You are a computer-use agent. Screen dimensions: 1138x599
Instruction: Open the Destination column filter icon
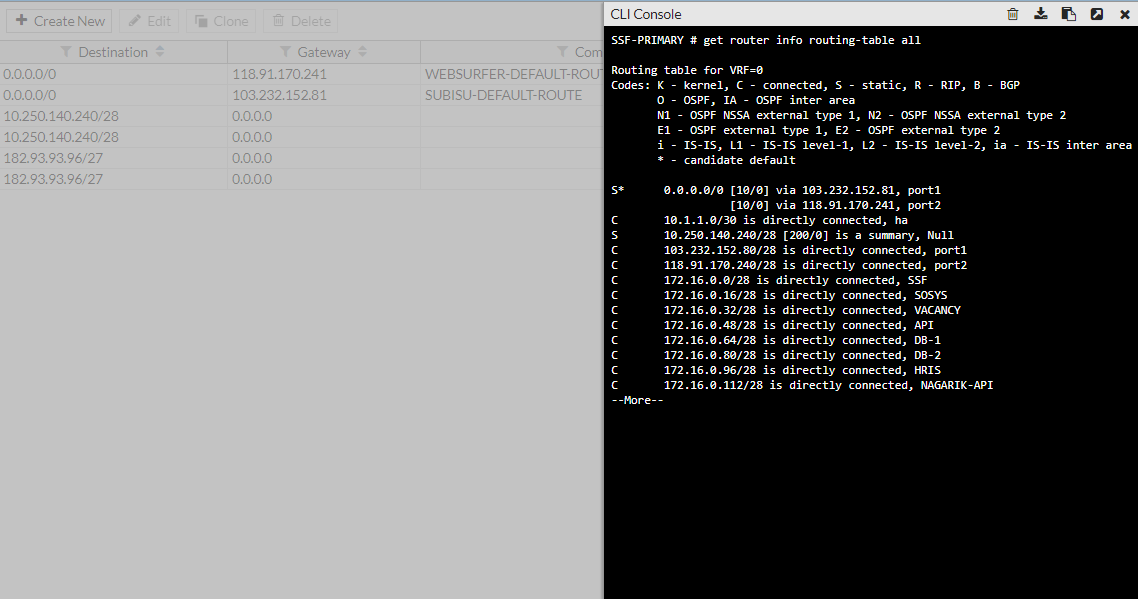pos(66,52)
